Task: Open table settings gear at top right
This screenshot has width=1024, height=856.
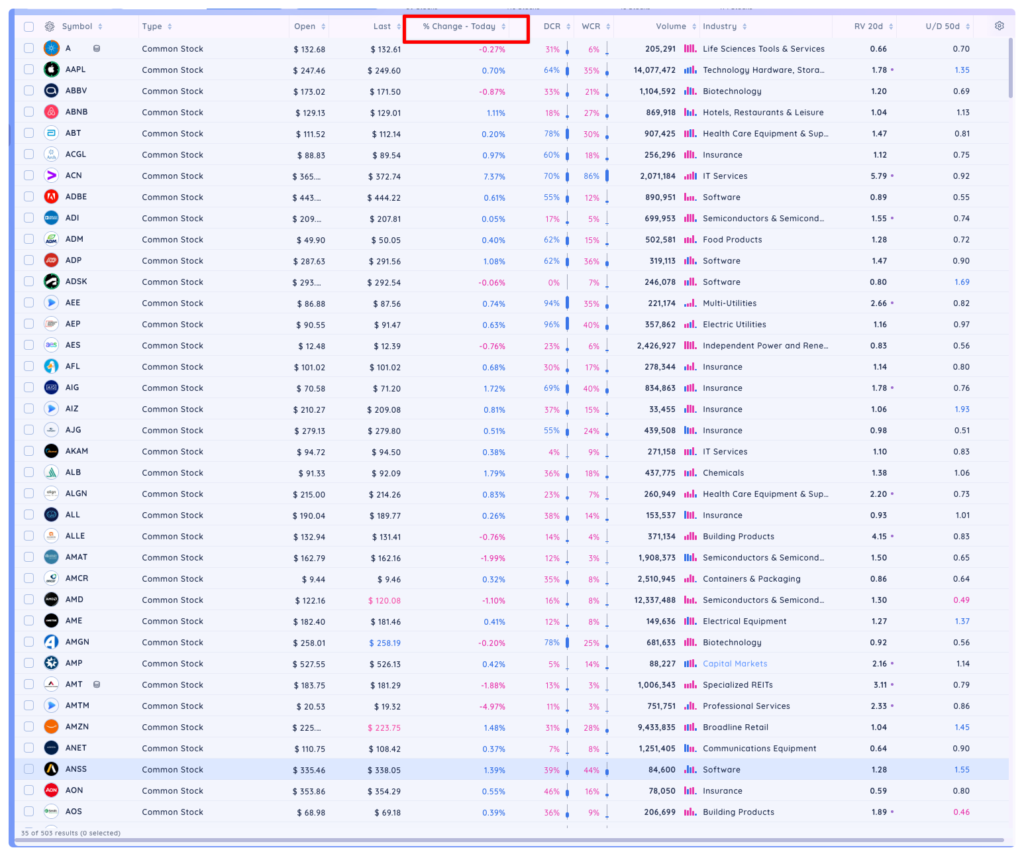Action: point(999,26)
